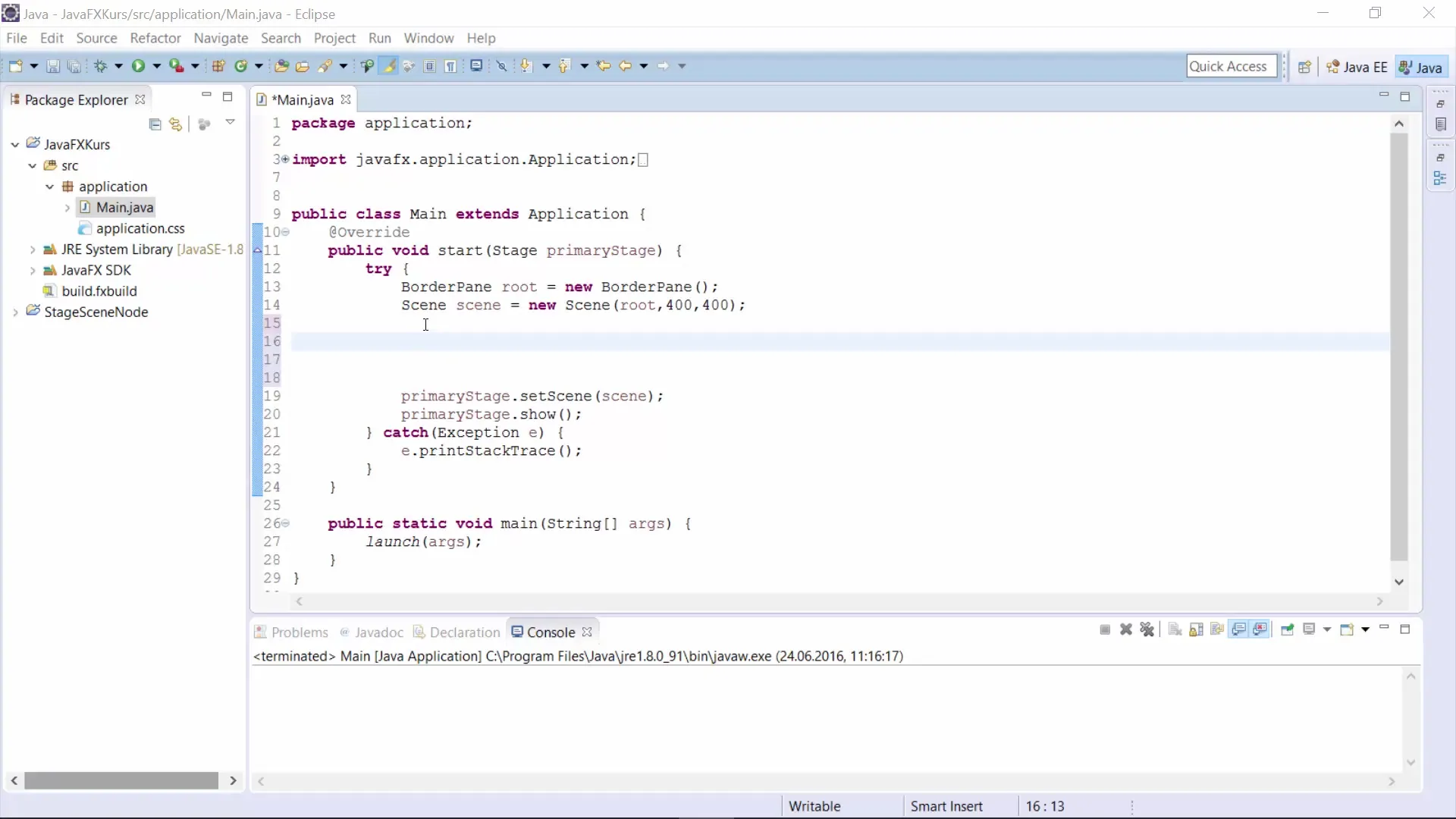Open the New file dropdown arrow
This screenshot has width=1456, height=819.
point(33,66)
